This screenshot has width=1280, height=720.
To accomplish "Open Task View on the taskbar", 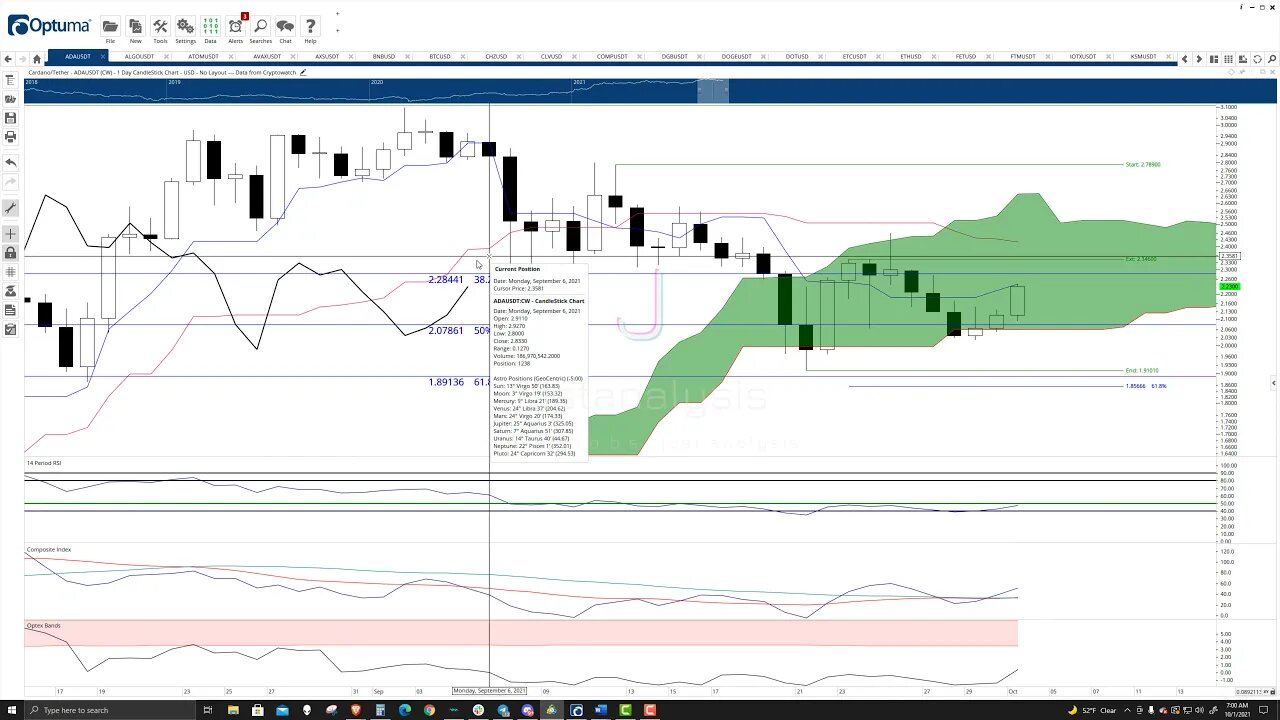I will pyautogui.click(x=208, y=710).
